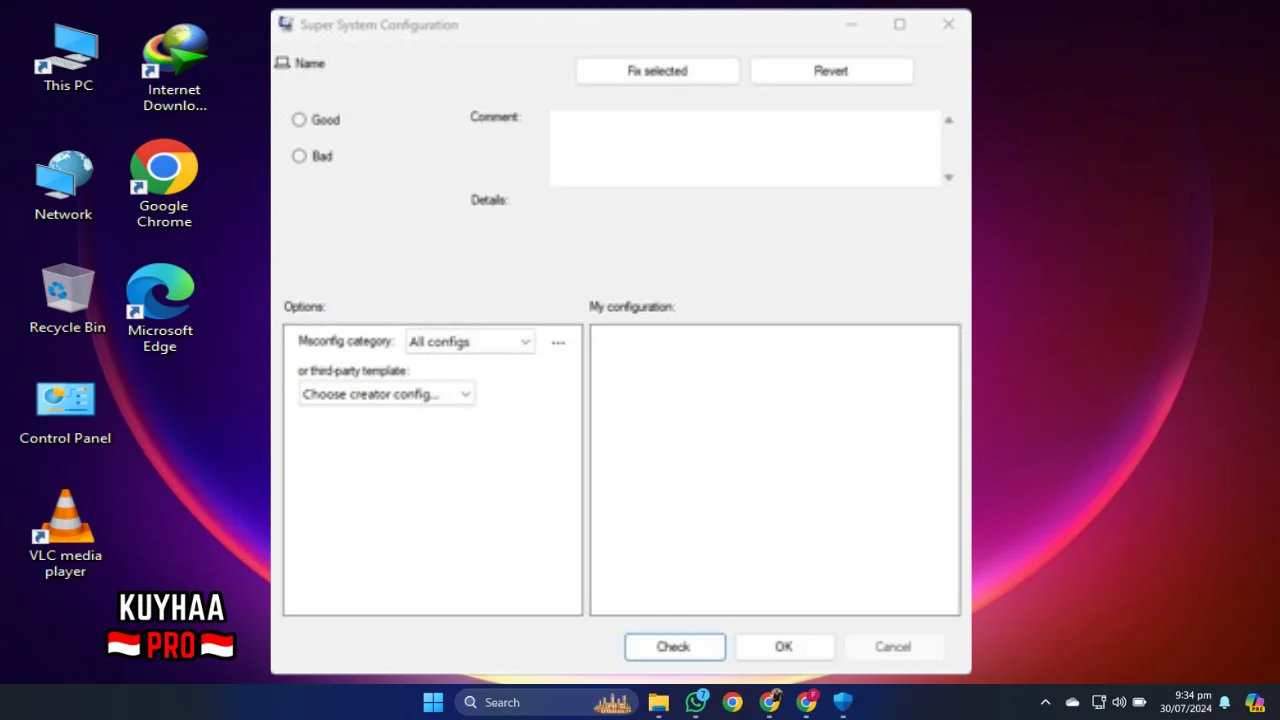Click the Check button

(675, 647)
